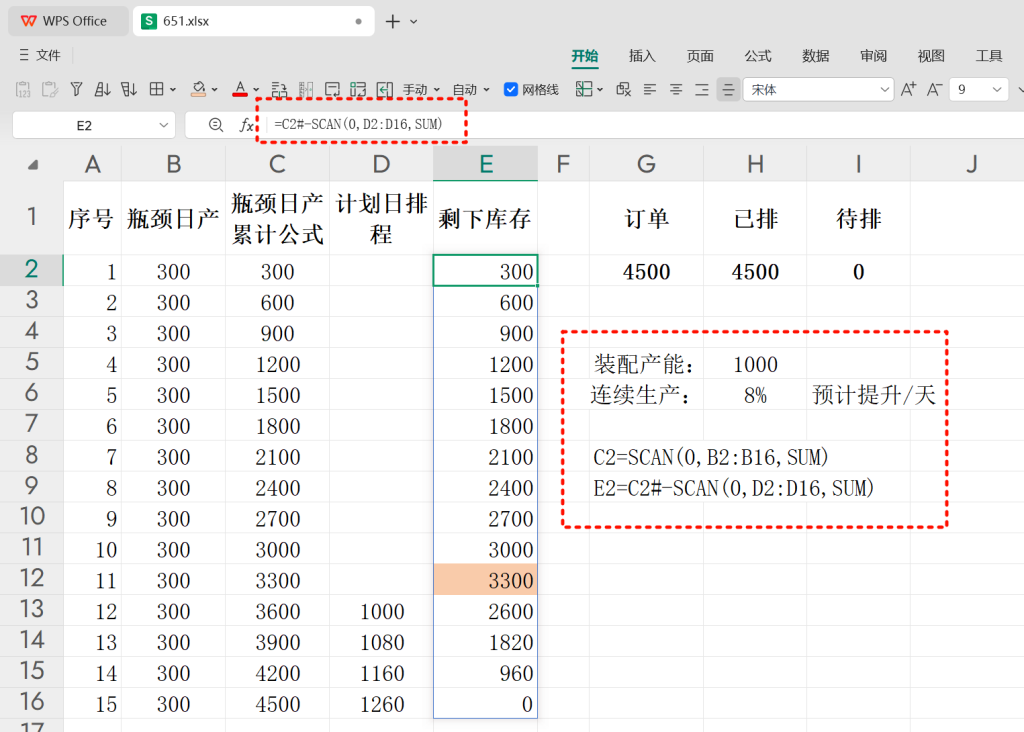Click the insert column icon in toolbar
The image size is (1024, 732).
306,89
